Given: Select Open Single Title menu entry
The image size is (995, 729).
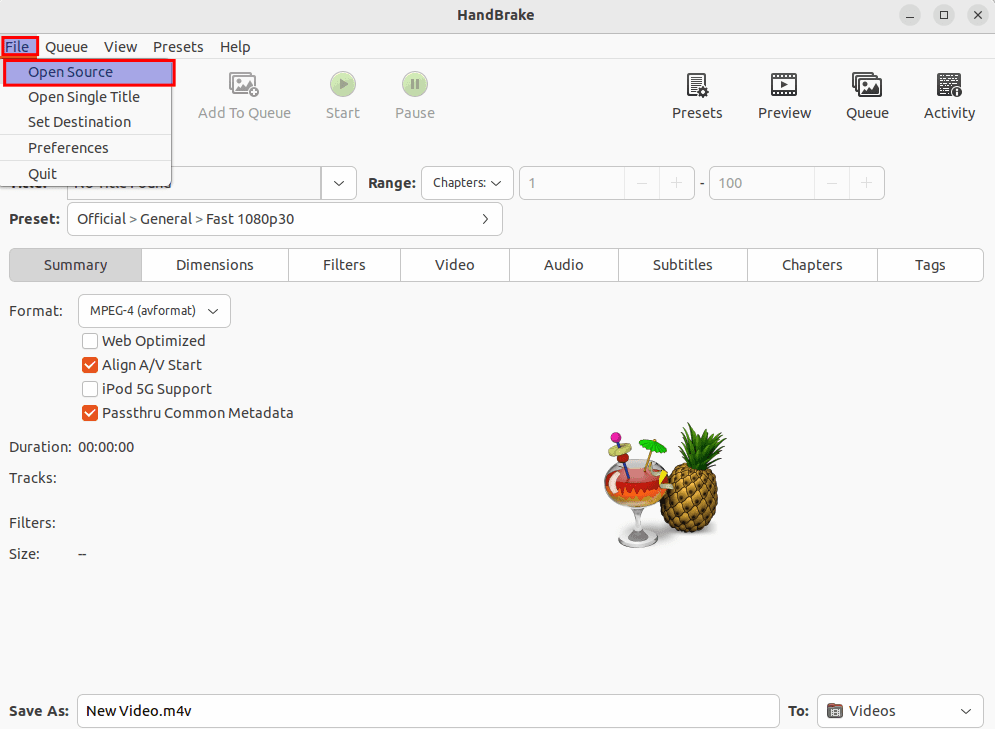Looking at the screenshot, I should point(84,97).
